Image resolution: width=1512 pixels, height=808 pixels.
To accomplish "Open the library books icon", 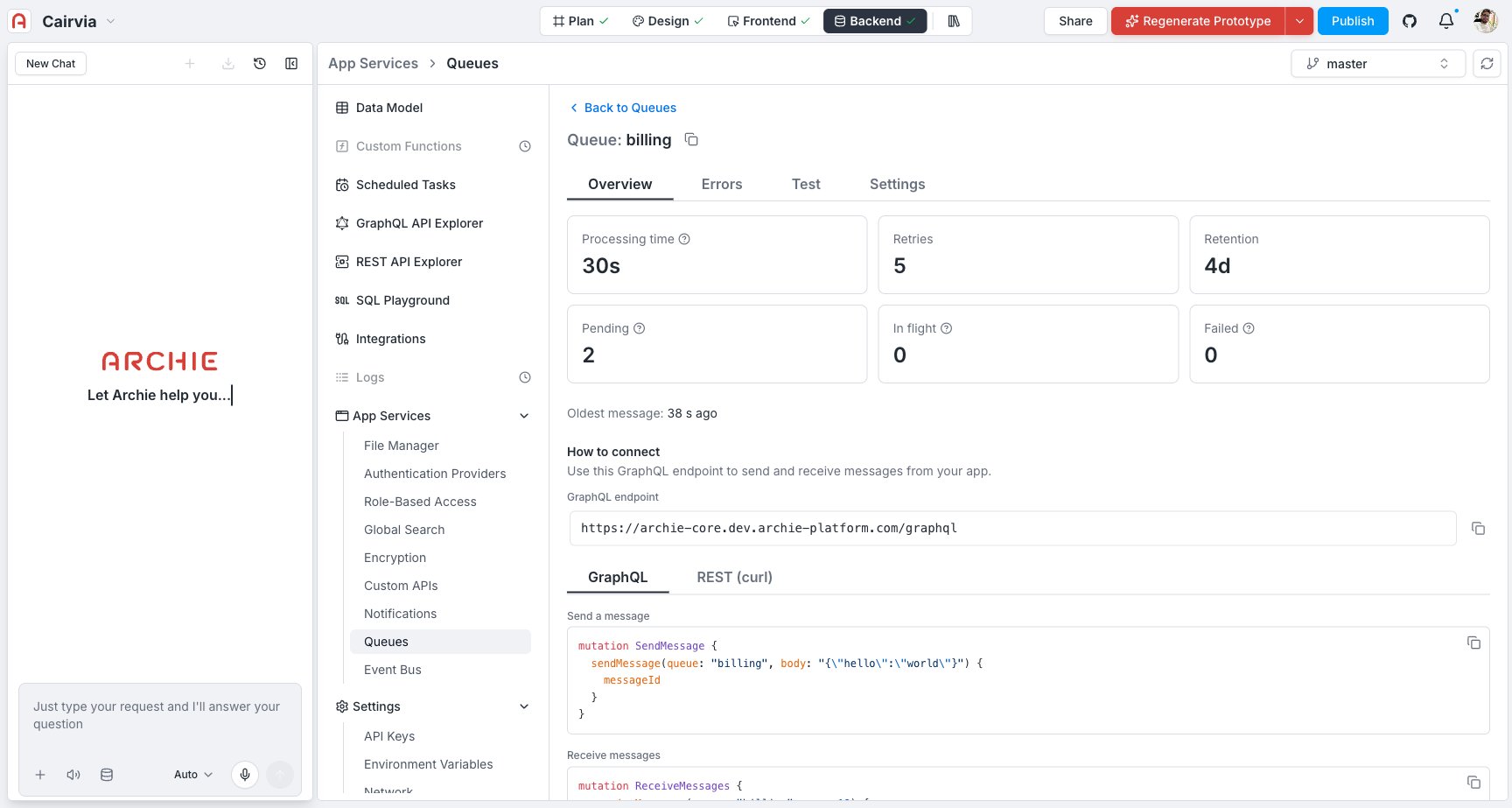I will (954, 21).
